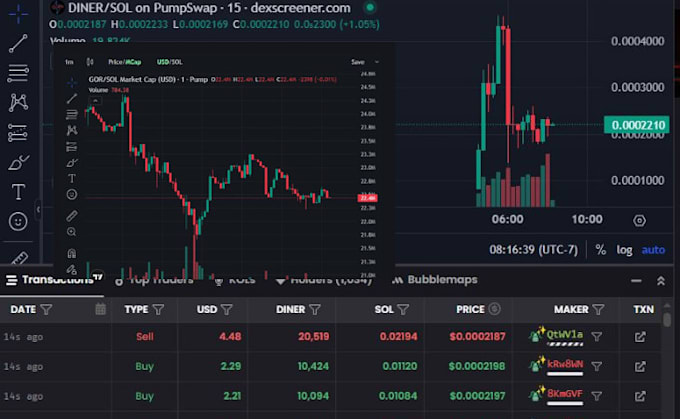Switch to the Bubblemaps tab
The height and width of the screenshot is (419, 680).
(x=435, y=280)
